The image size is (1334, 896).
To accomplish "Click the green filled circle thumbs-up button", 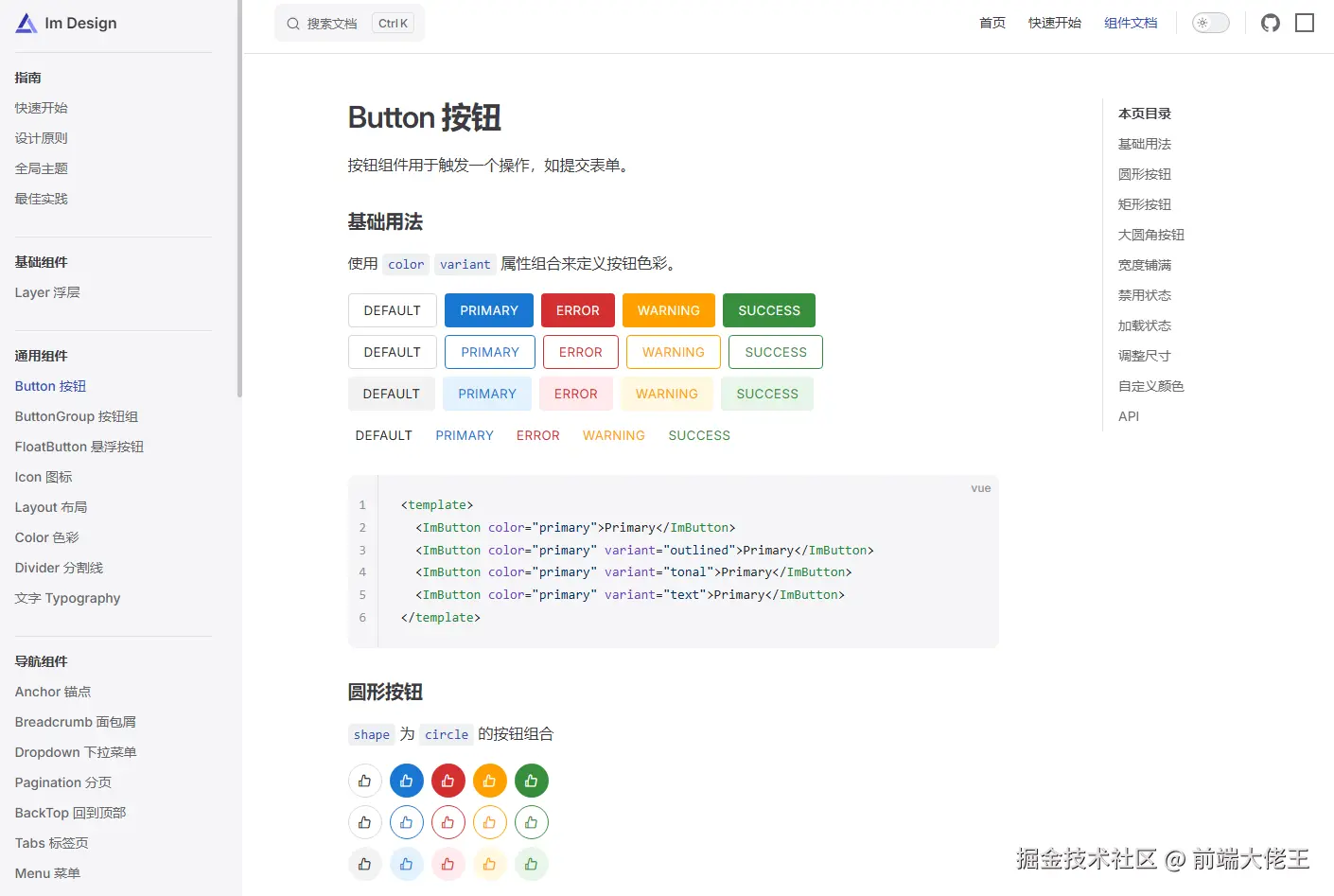I will click(532, 781).
